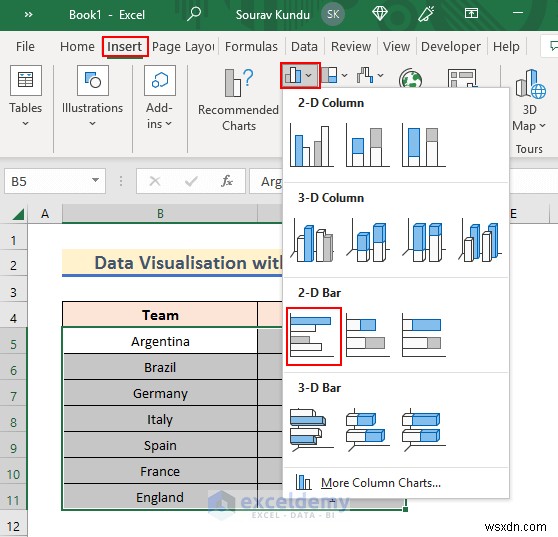Select the England cell

160,497
